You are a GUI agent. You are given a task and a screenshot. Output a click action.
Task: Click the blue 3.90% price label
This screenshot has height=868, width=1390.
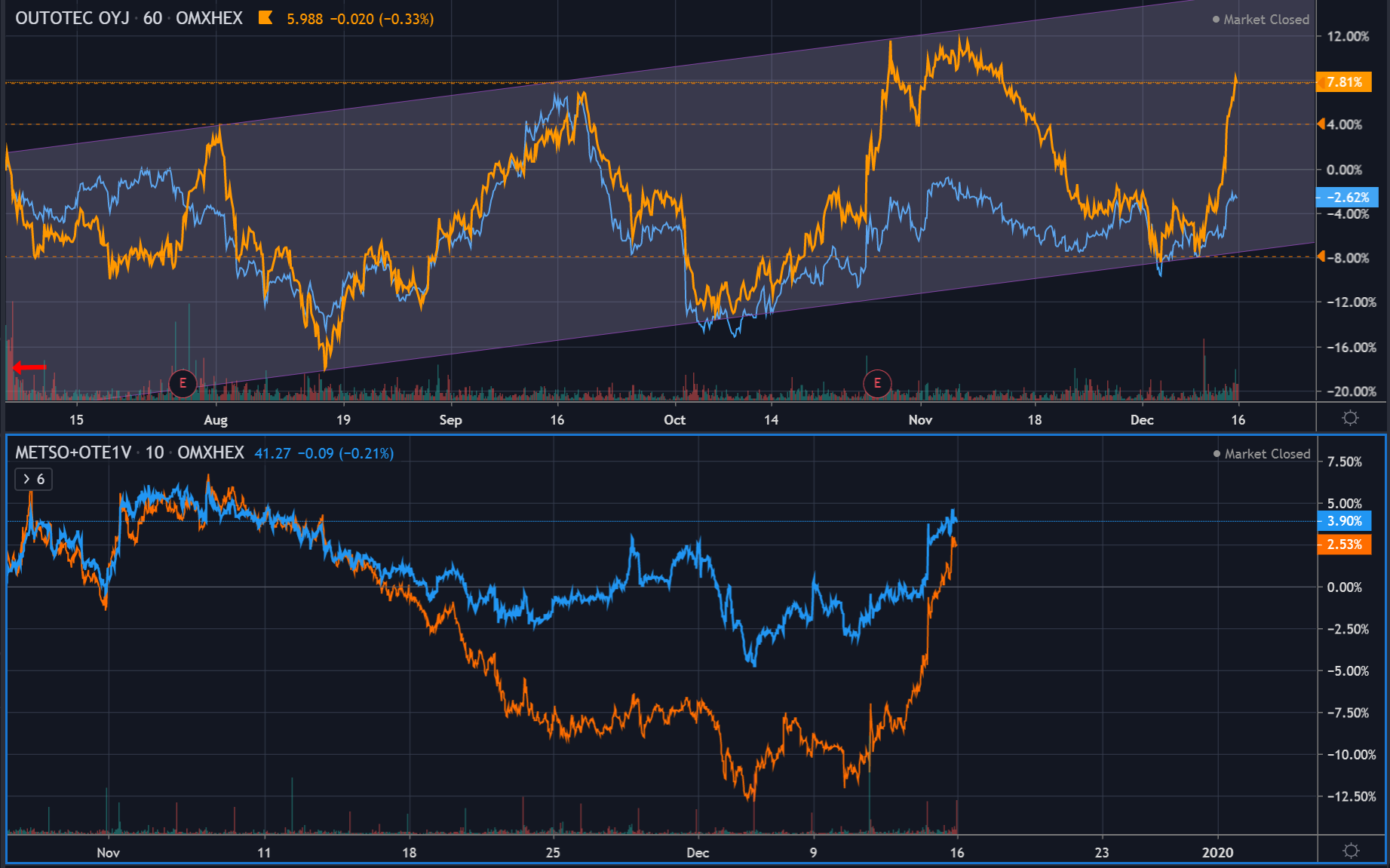tap(1344, 521)
